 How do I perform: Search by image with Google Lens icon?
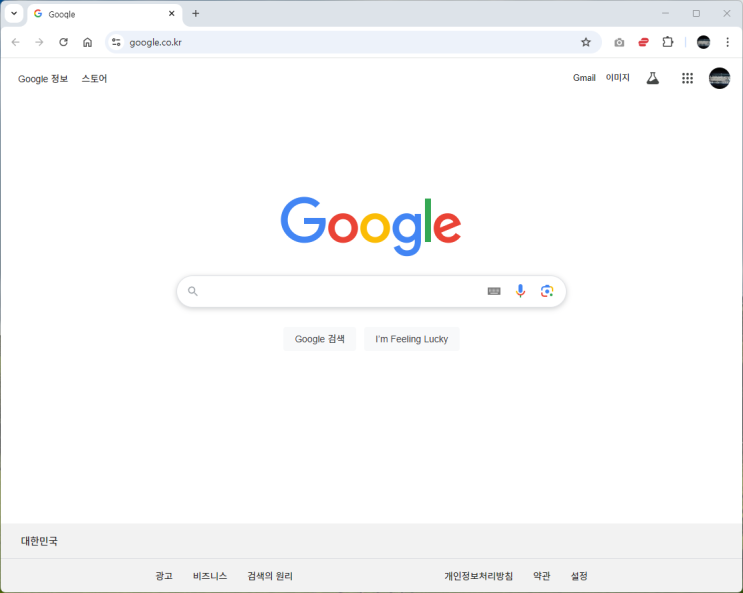547,291
